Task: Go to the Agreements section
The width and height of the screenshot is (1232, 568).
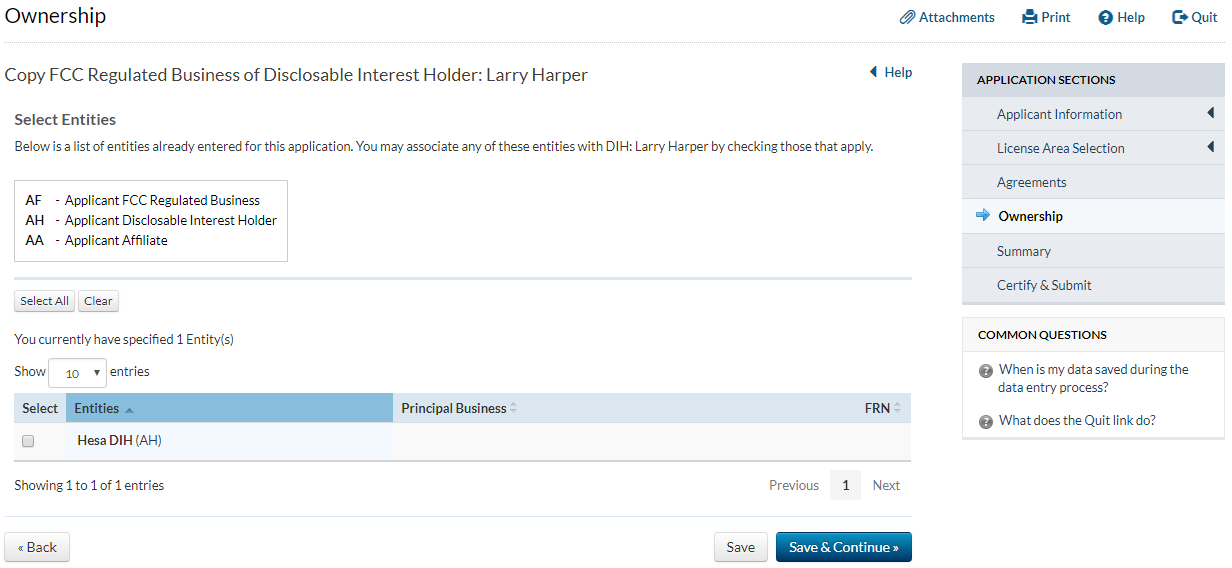Action: coord(1031,182)
